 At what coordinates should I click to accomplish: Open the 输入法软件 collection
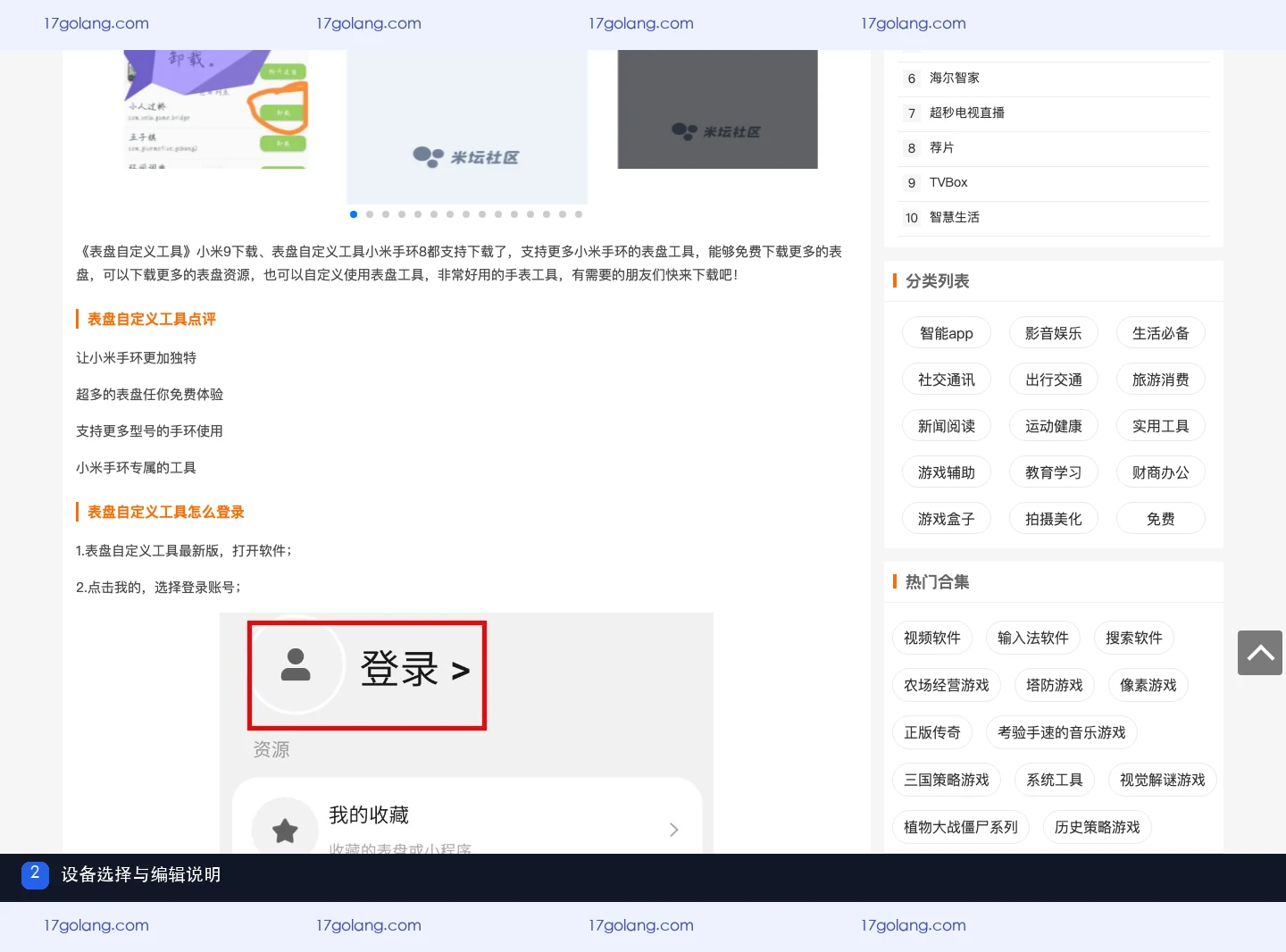tap(1033, 638)
